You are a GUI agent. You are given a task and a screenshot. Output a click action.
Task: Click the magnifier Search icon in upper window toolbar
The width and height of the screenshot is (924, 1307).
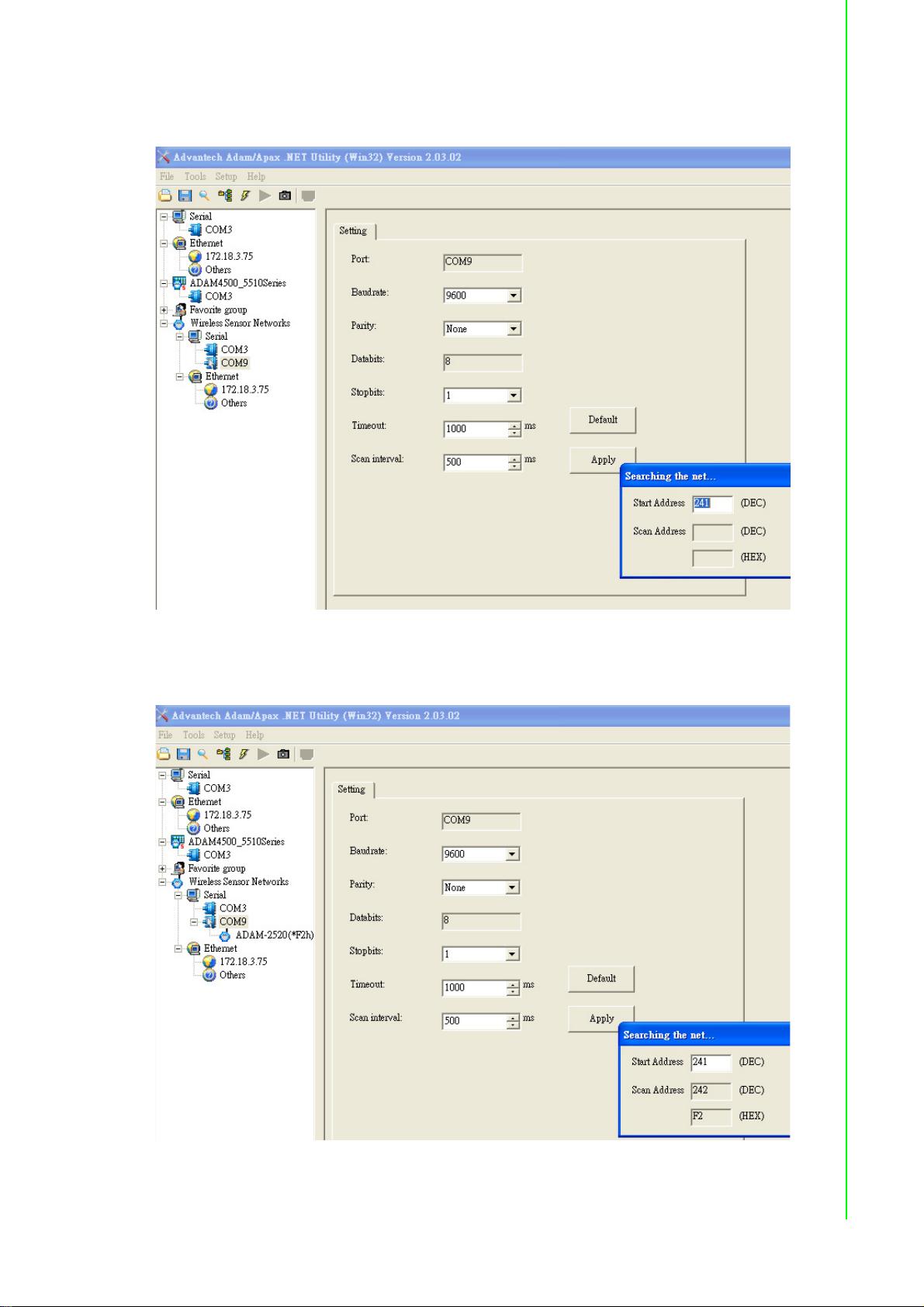204,195
